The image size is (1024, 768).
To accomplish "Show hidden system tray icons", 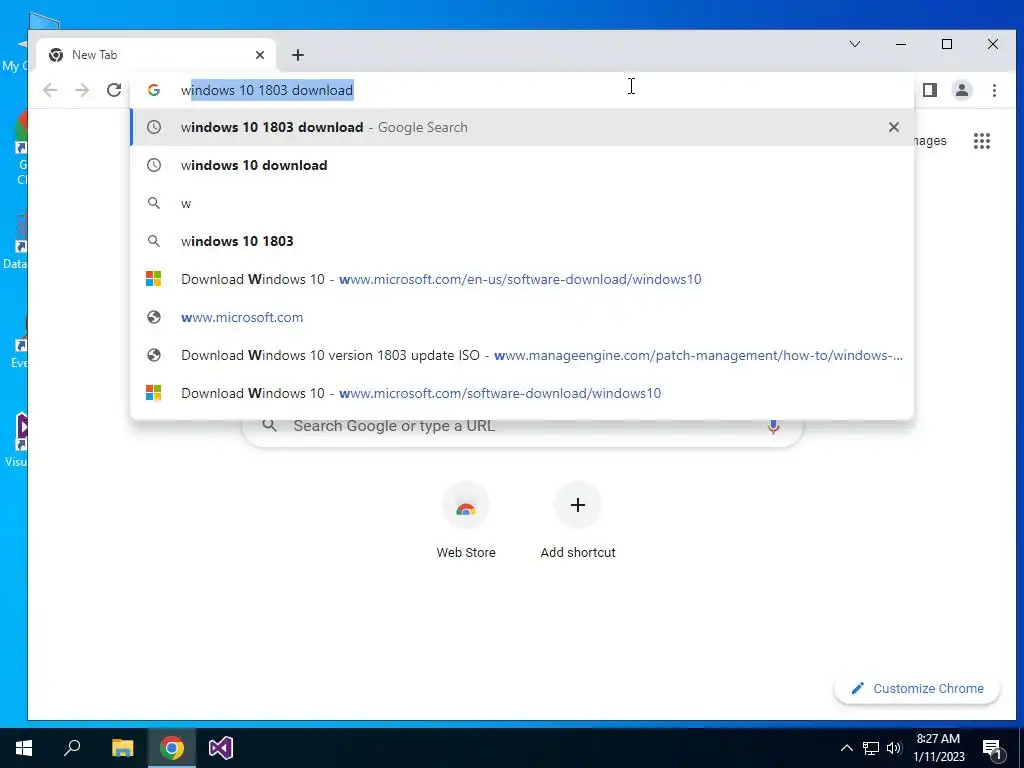I will [x=846, y=748].
